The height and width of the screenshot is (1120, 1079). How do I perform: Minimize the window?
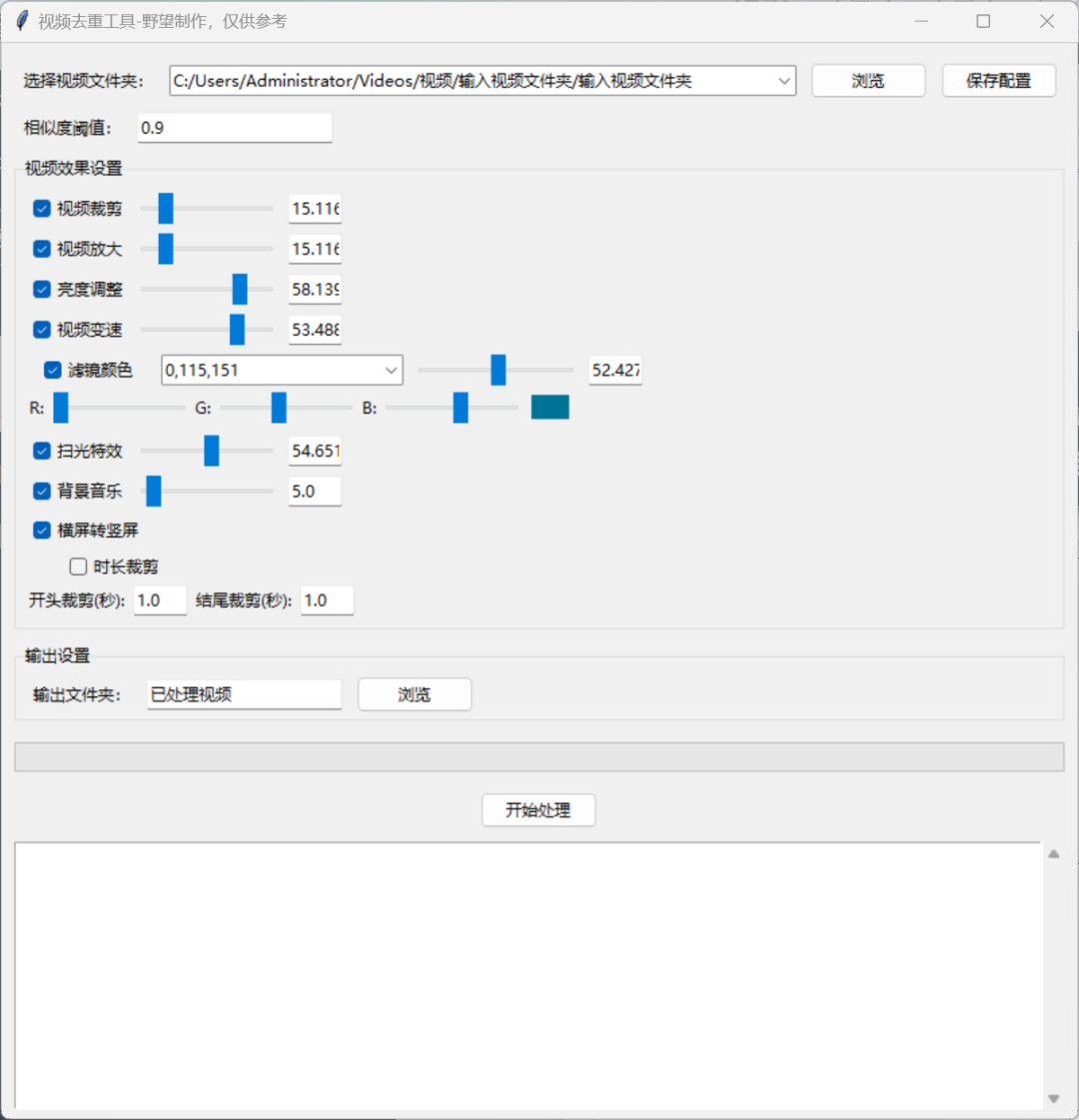tap(921, 21)
